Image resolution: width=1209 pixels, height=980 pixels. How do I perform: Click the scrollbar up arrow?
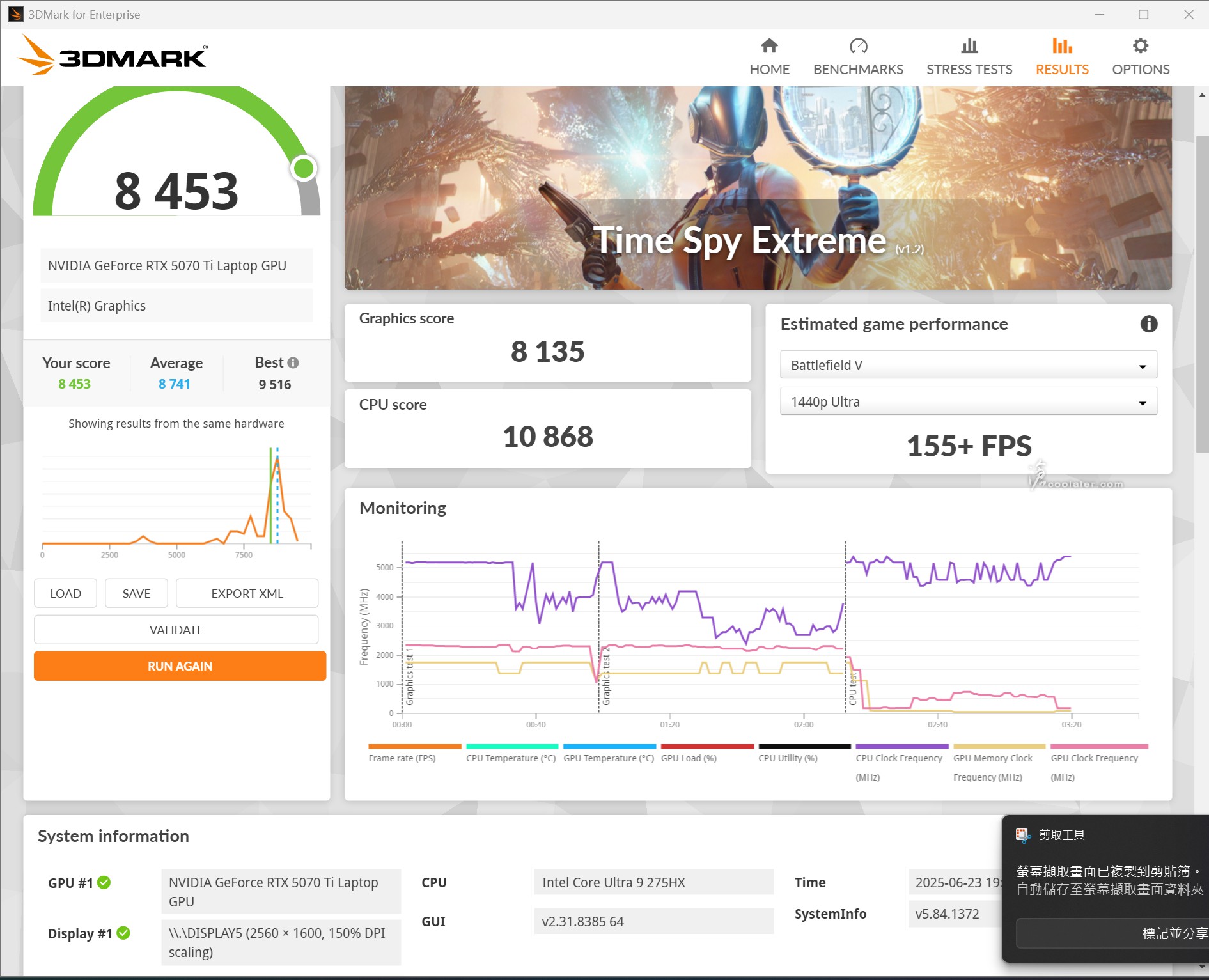(x=1202, y=95)
